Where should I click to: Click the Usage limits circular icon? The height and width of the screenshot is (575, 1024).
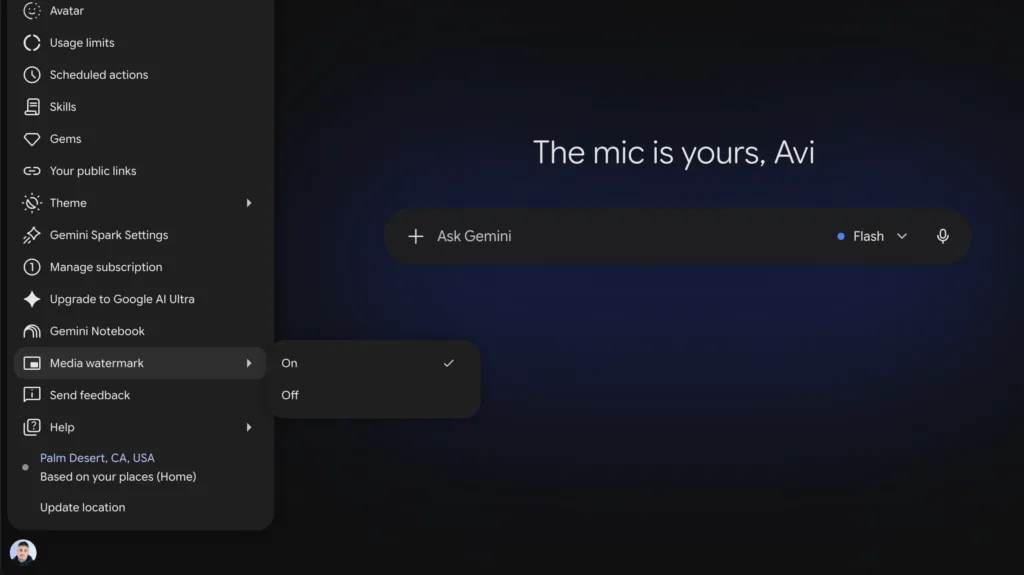tap(31, 42)
